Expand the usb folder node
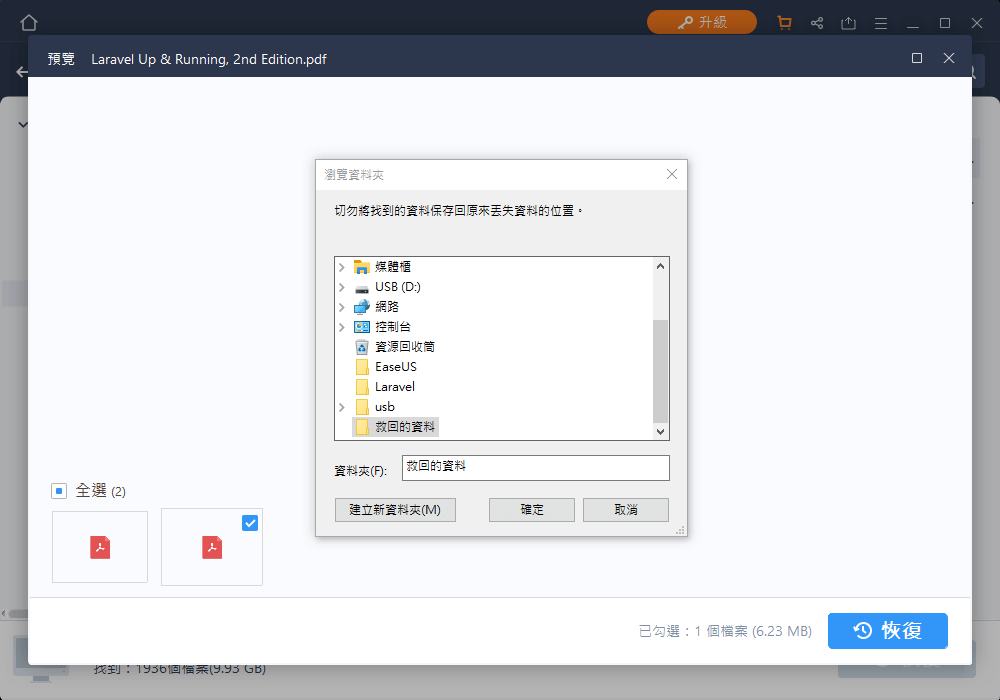 343,407
